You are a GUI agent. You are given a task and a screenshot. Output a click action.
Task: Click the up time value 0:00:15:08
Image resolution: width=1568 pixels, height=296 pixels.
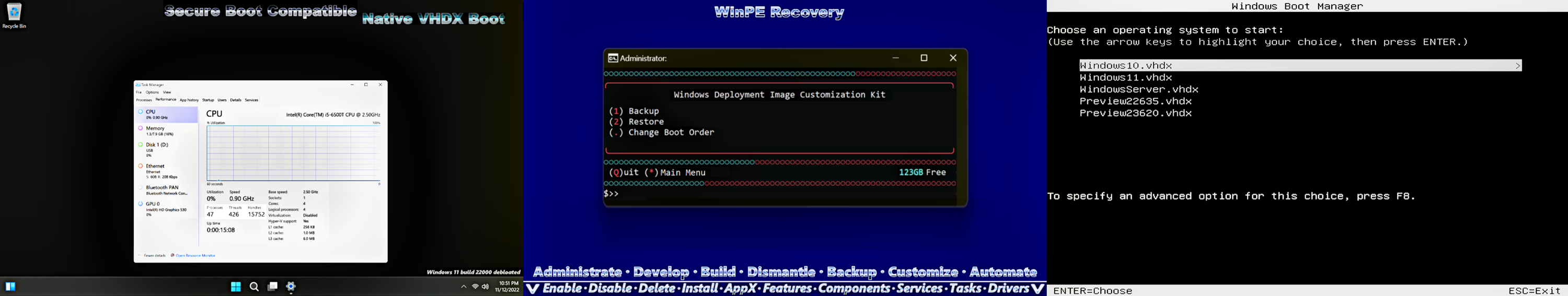(221, 230)
